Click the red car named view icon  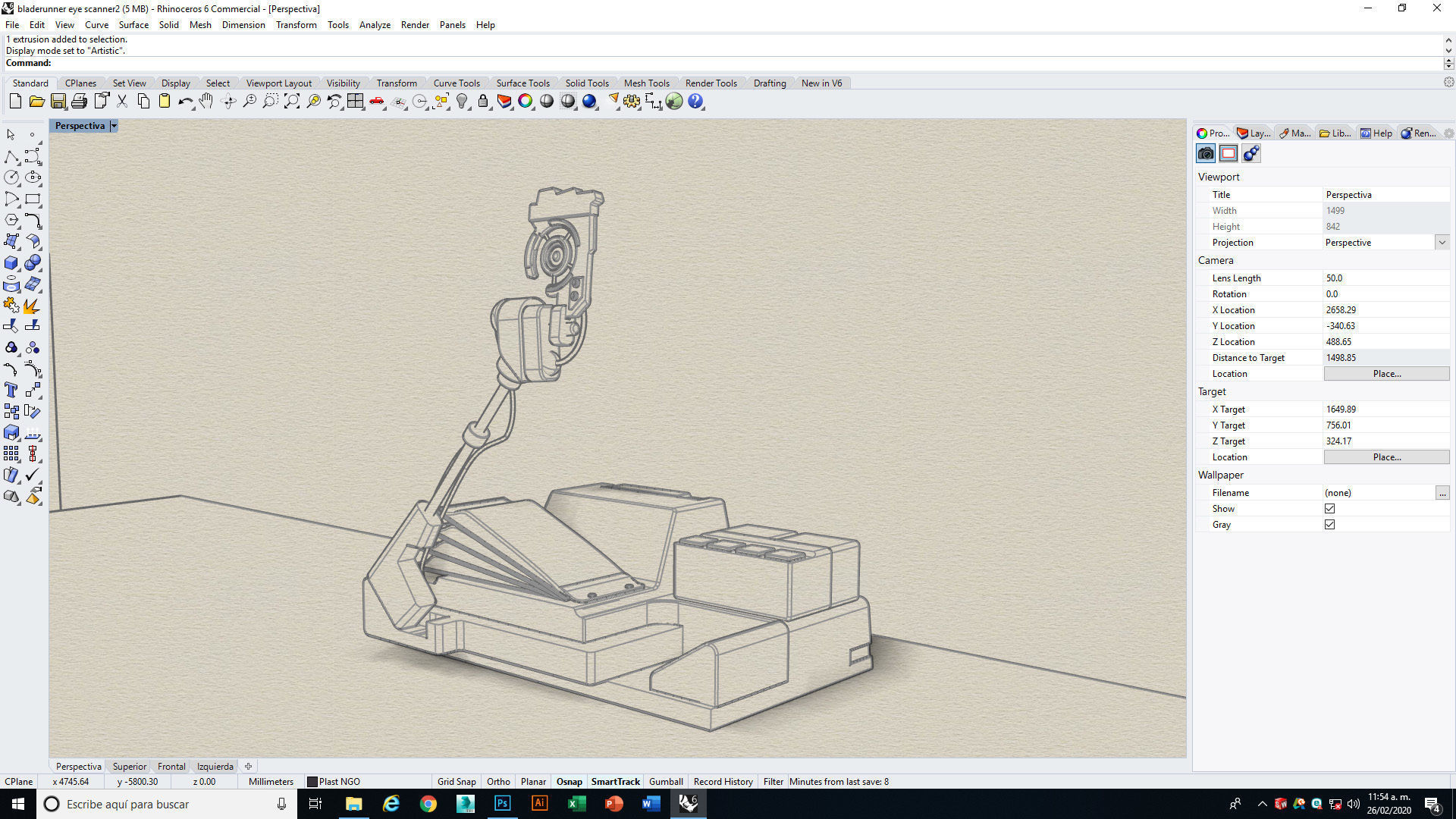tap(377, 101)
